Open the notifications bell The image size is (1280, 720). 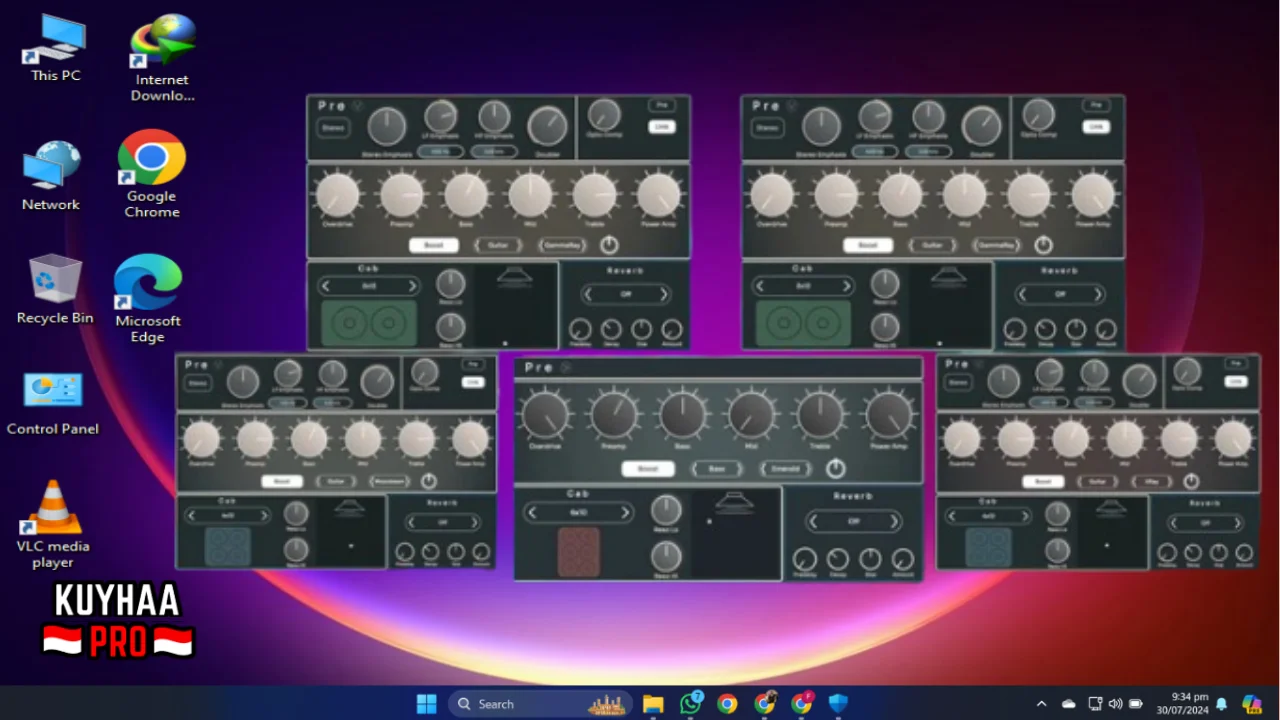coord(1221,704)
